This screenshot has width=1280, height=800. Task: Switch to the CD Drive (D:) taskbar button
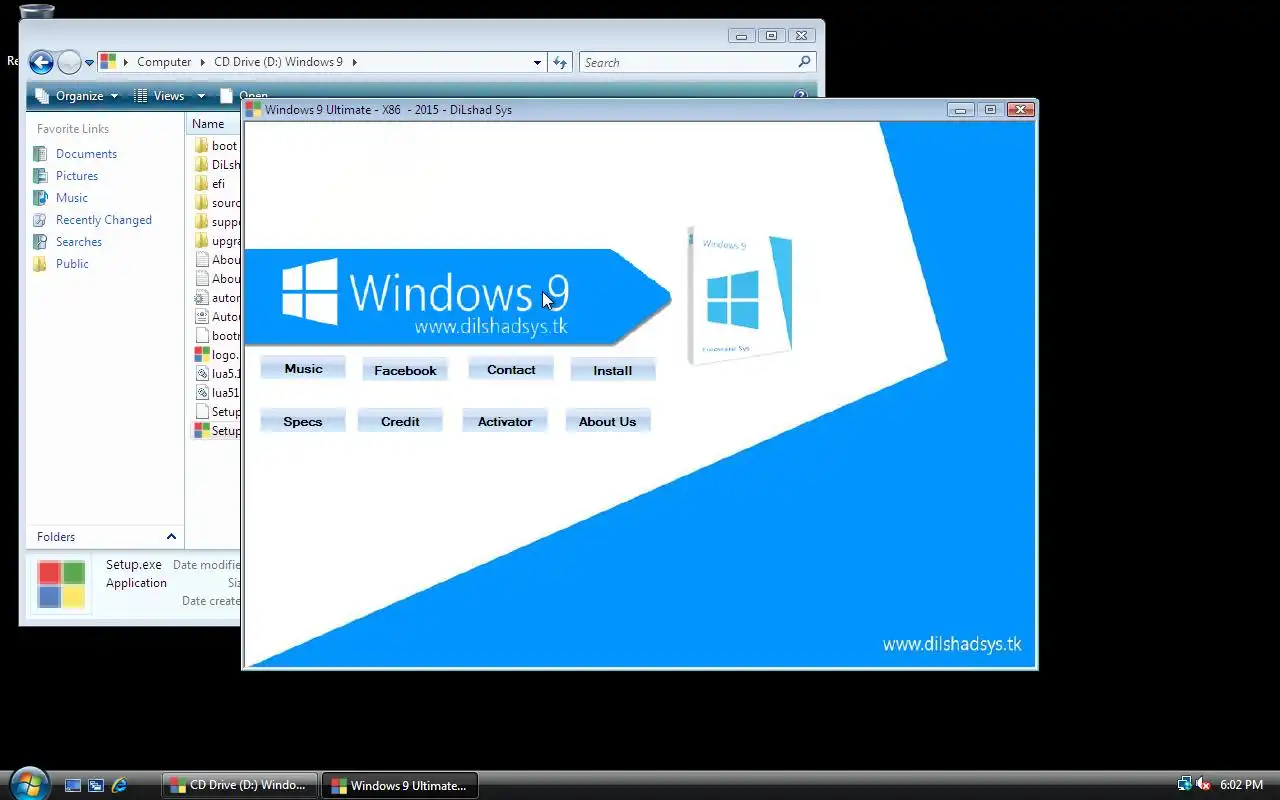tap(240, 786)
